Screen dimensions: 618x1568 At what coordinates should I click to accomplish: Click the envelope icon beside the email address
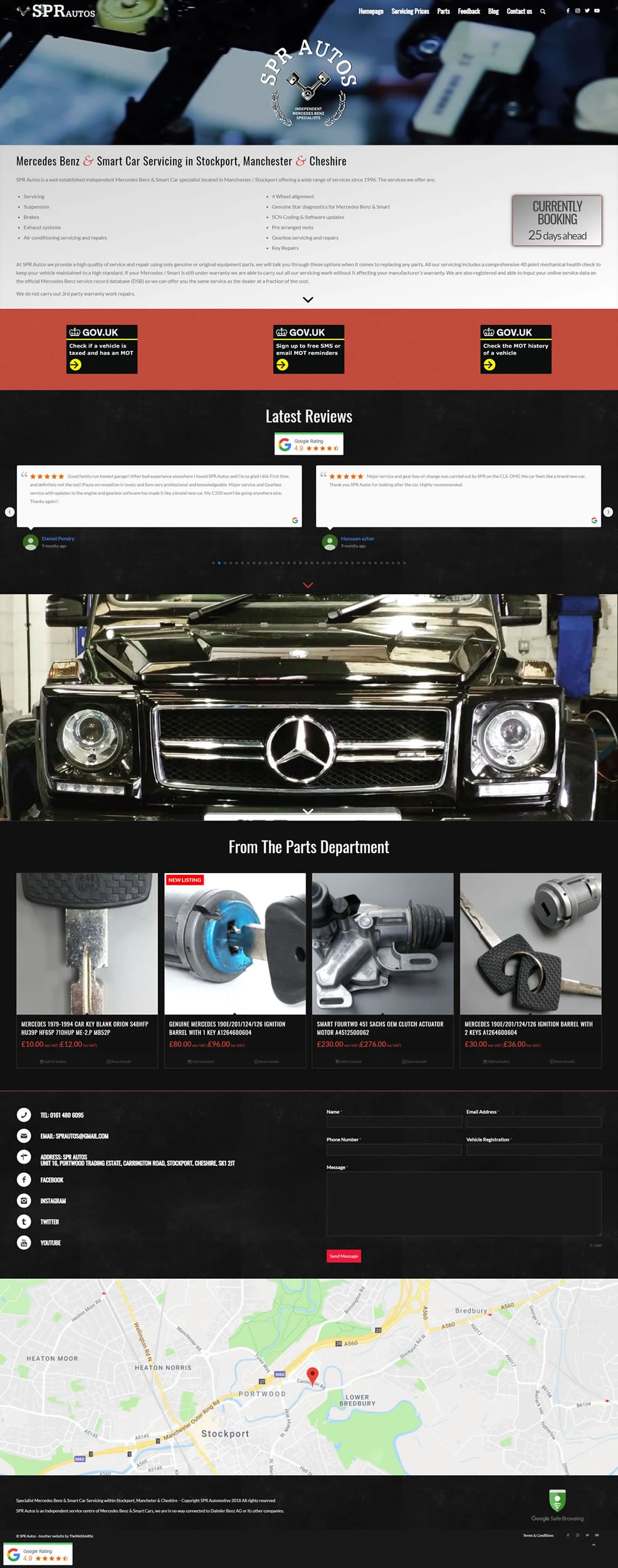pyautogui.click(x=24, y=1136)
